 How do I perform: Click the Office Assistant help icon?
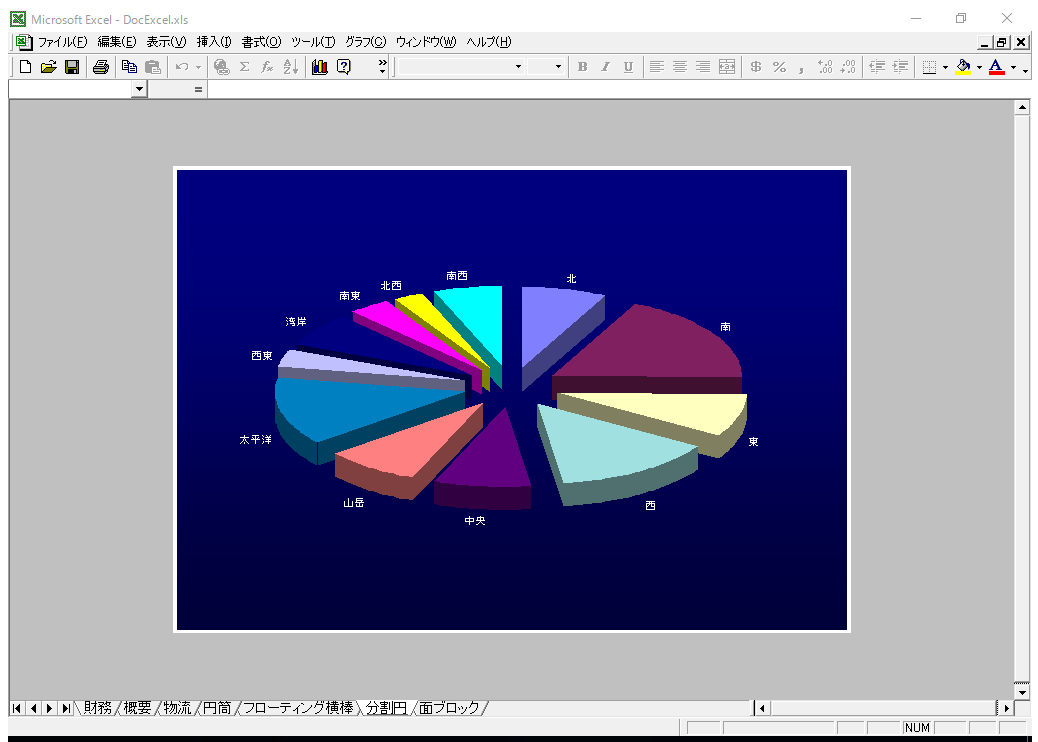[x=344, y=67]
